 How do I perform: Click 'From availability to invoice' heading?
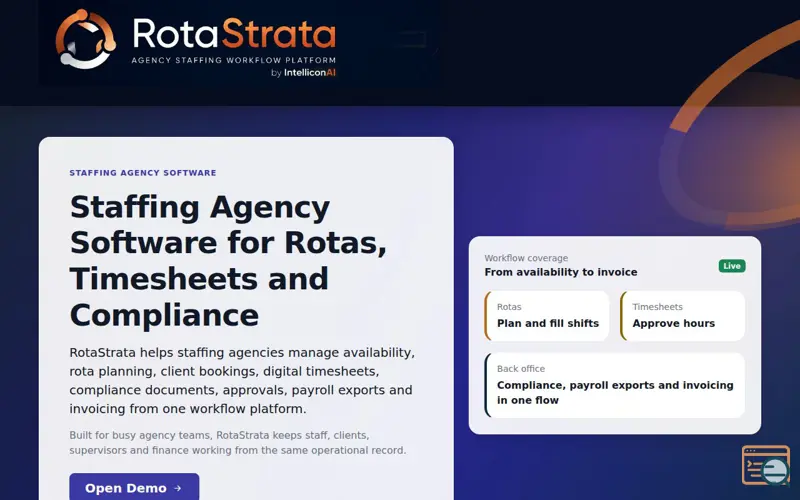pos(561,272)
